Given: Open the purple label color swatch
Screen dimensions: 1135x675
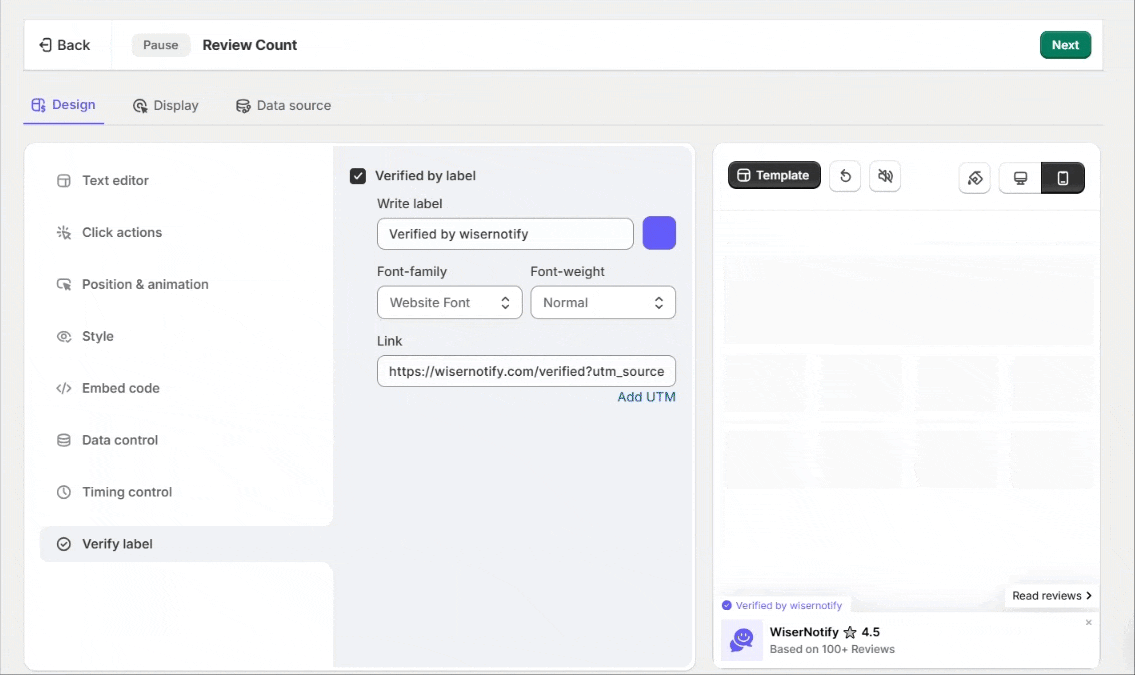Looking at the screenshot, I should click(659, 233).
